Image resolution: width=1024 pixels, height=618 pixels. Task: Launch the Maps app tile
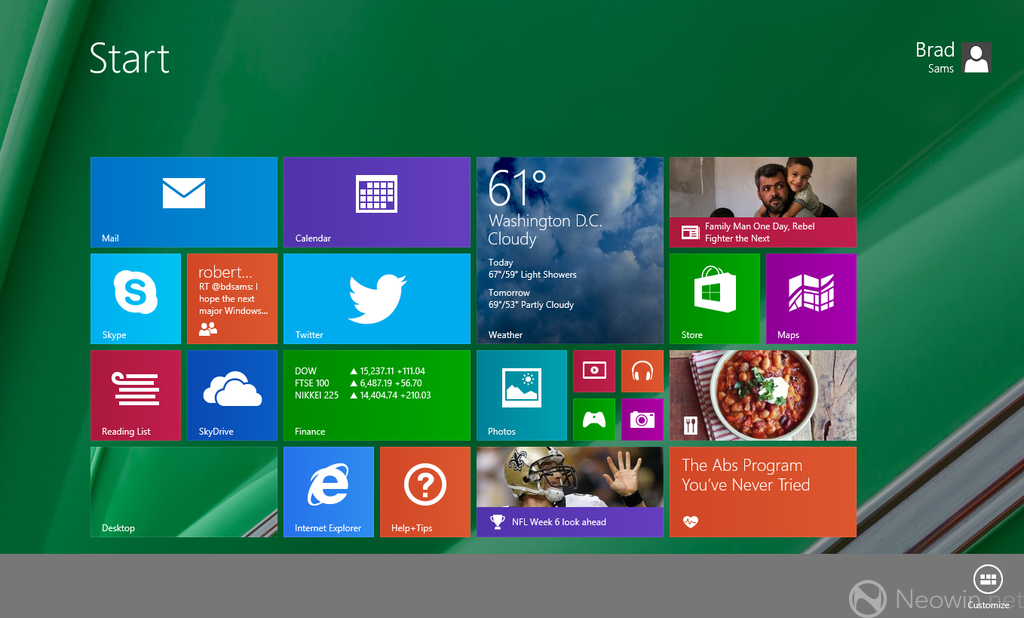(x=811, y=298)
